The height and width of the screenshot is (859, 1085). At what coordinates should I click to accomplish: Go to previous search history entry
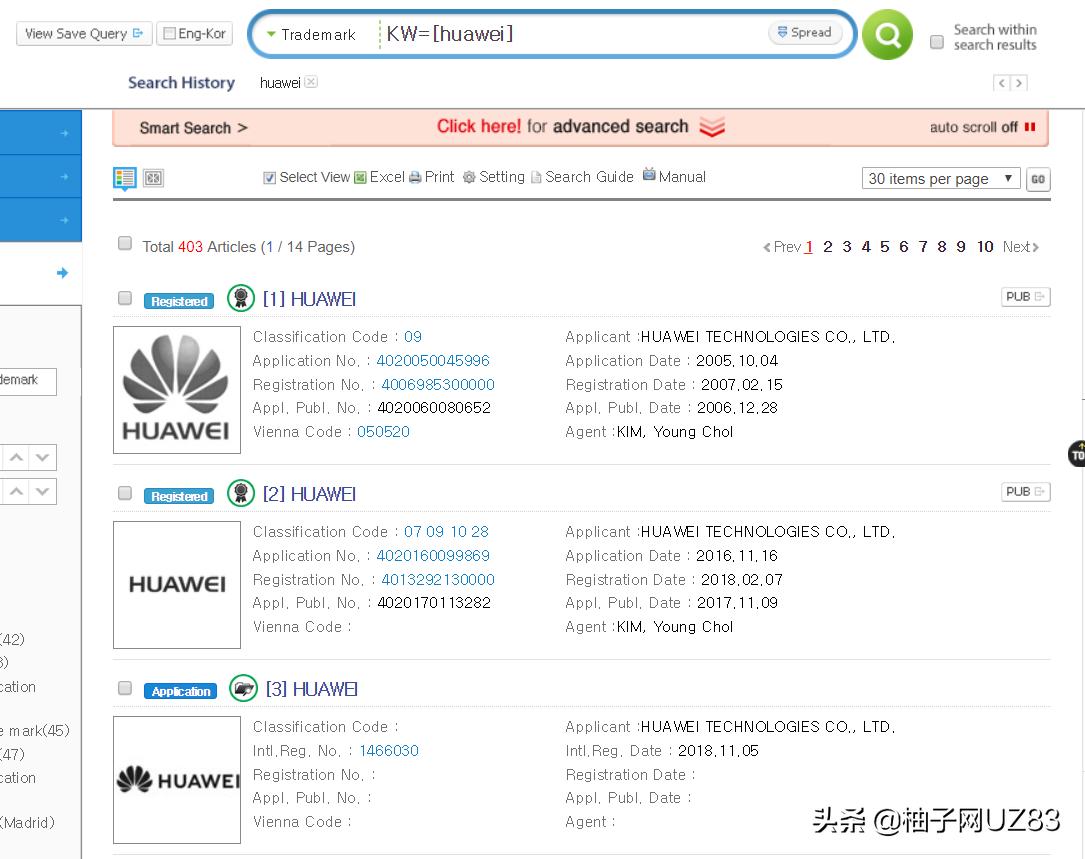1001,83
